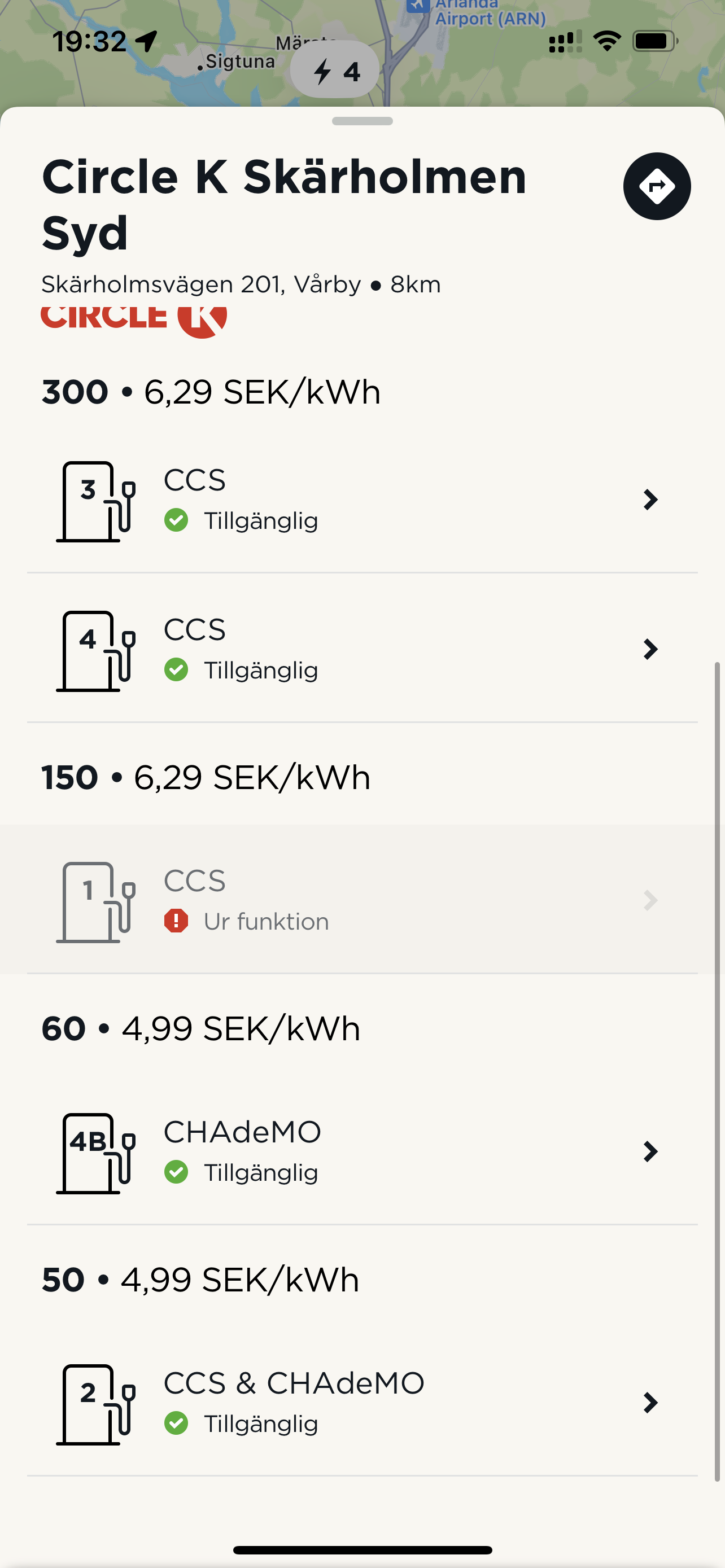Select charger 3 station icon

pos(96,502)
